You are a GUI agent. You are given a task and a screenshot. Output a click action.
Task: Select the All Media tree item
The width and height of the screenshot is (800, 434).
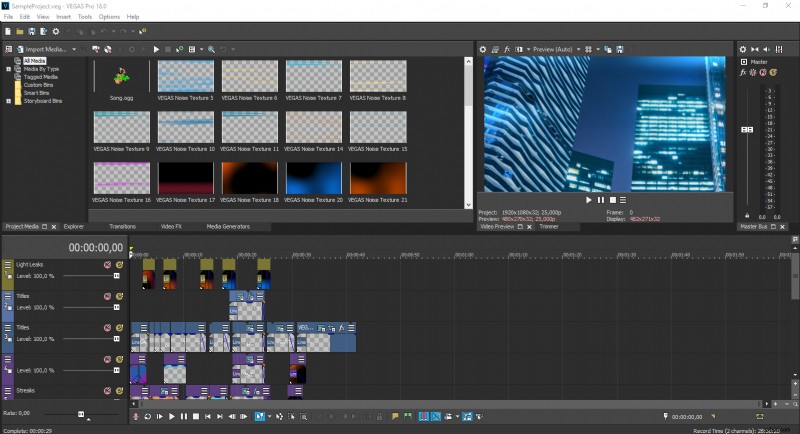click(34, 61)
